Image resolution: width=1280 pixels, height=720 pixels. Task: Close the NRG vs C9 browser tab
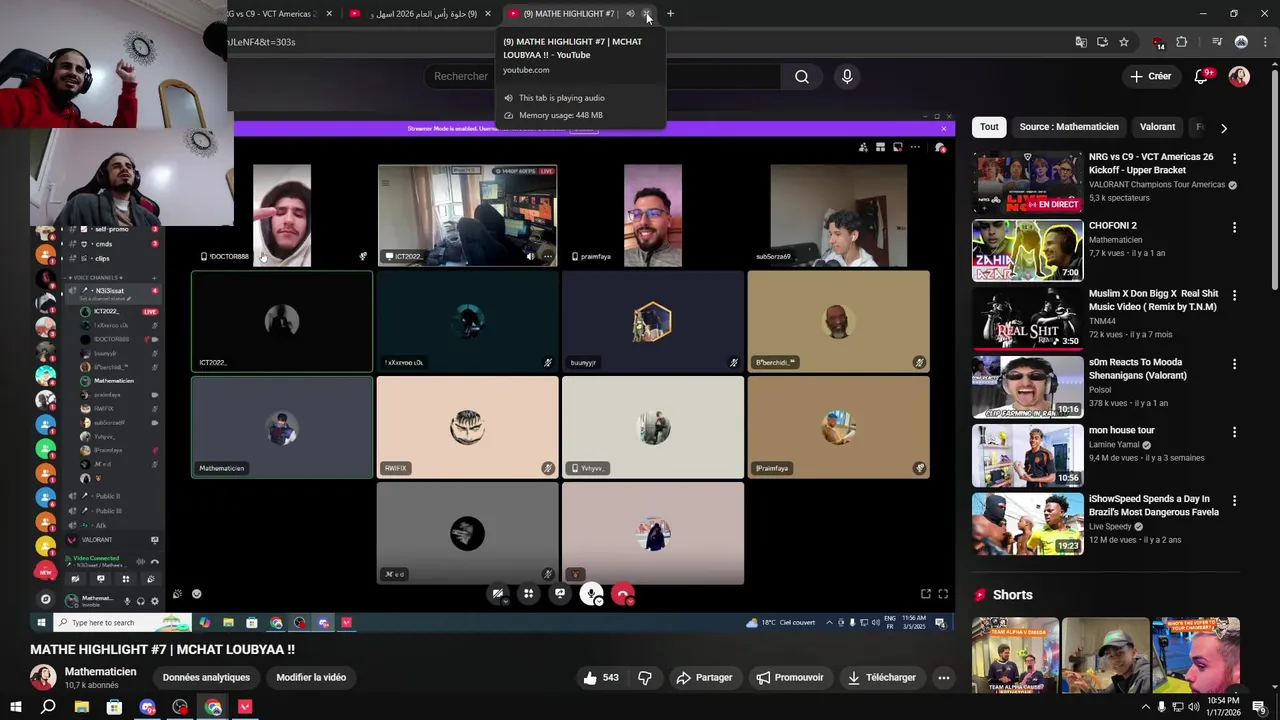pos(329,14)
